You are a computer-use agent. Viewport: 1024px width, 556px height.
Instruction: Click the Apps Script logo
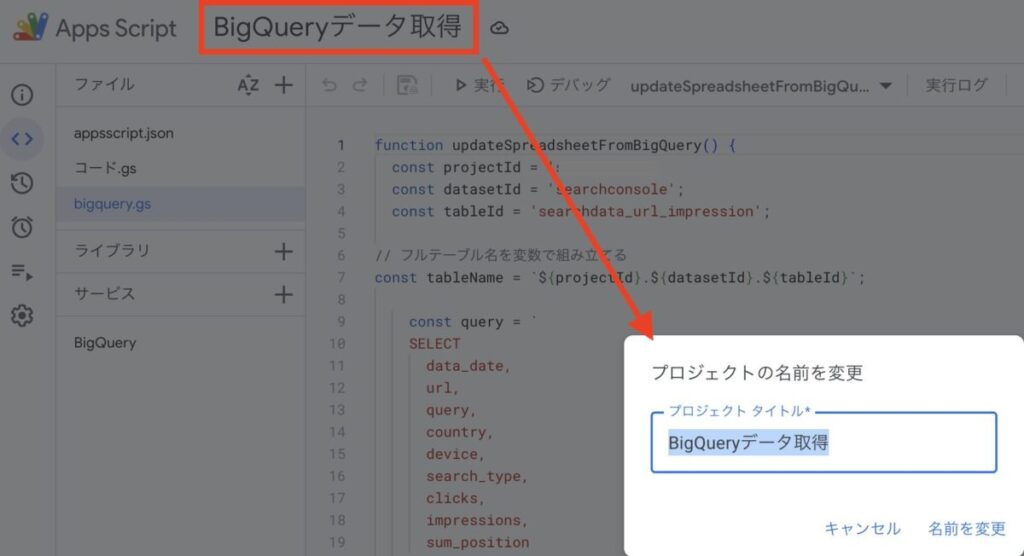coord(30,27)
